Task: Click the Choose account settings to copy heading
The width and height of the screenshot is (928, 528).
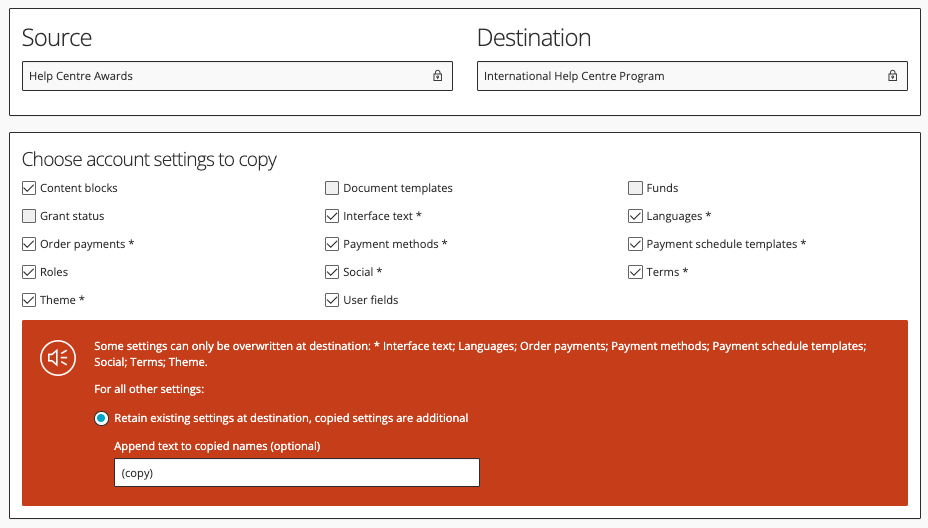Action: (149, 160)
